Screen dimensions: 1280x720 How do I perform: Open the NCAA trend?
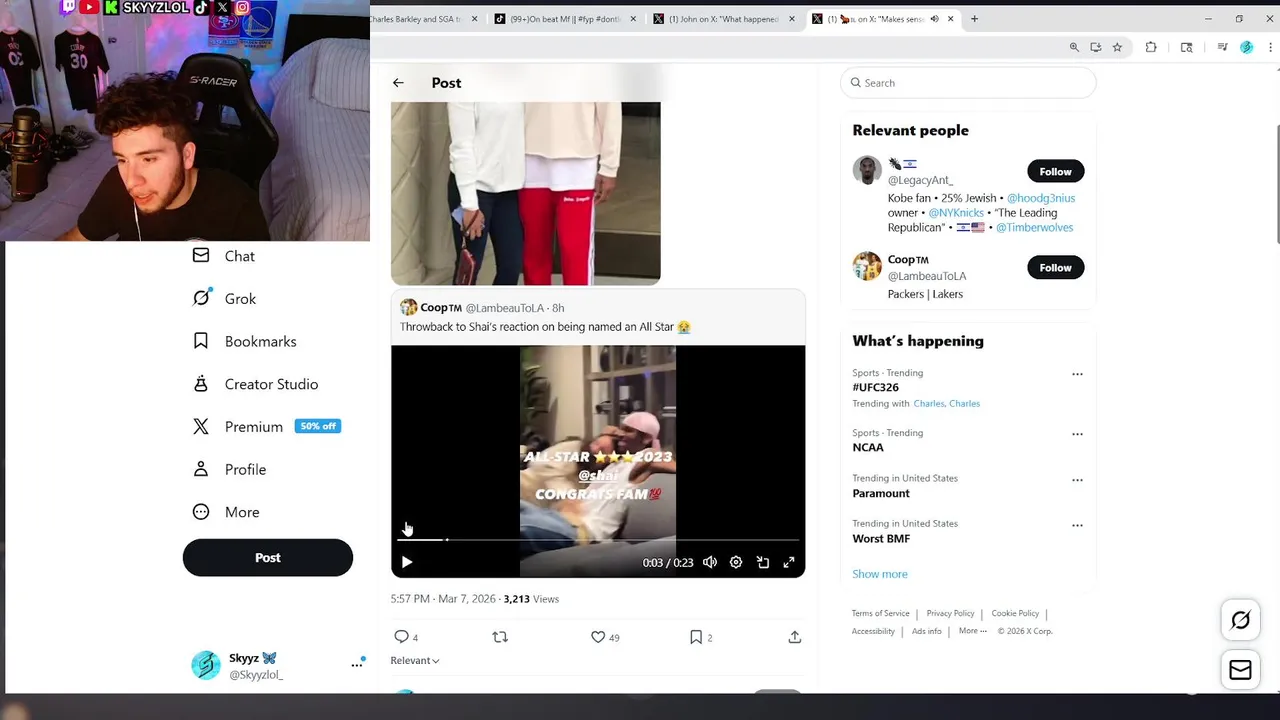click(868, 447)
